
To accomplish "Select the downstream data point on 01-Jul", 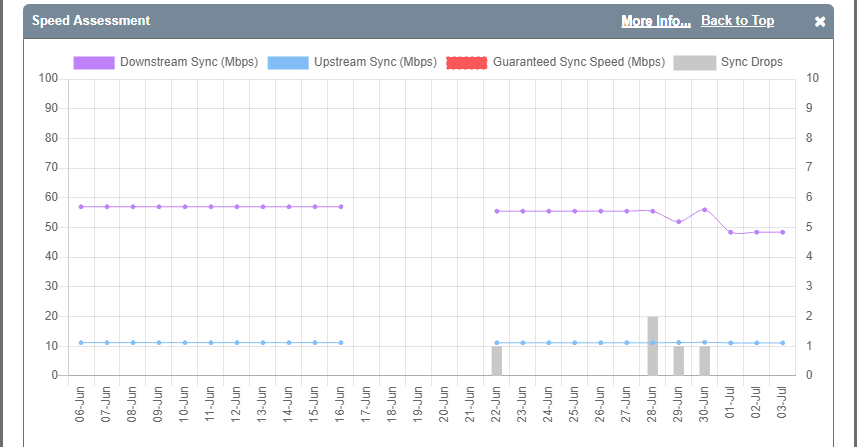I will 731,232.
